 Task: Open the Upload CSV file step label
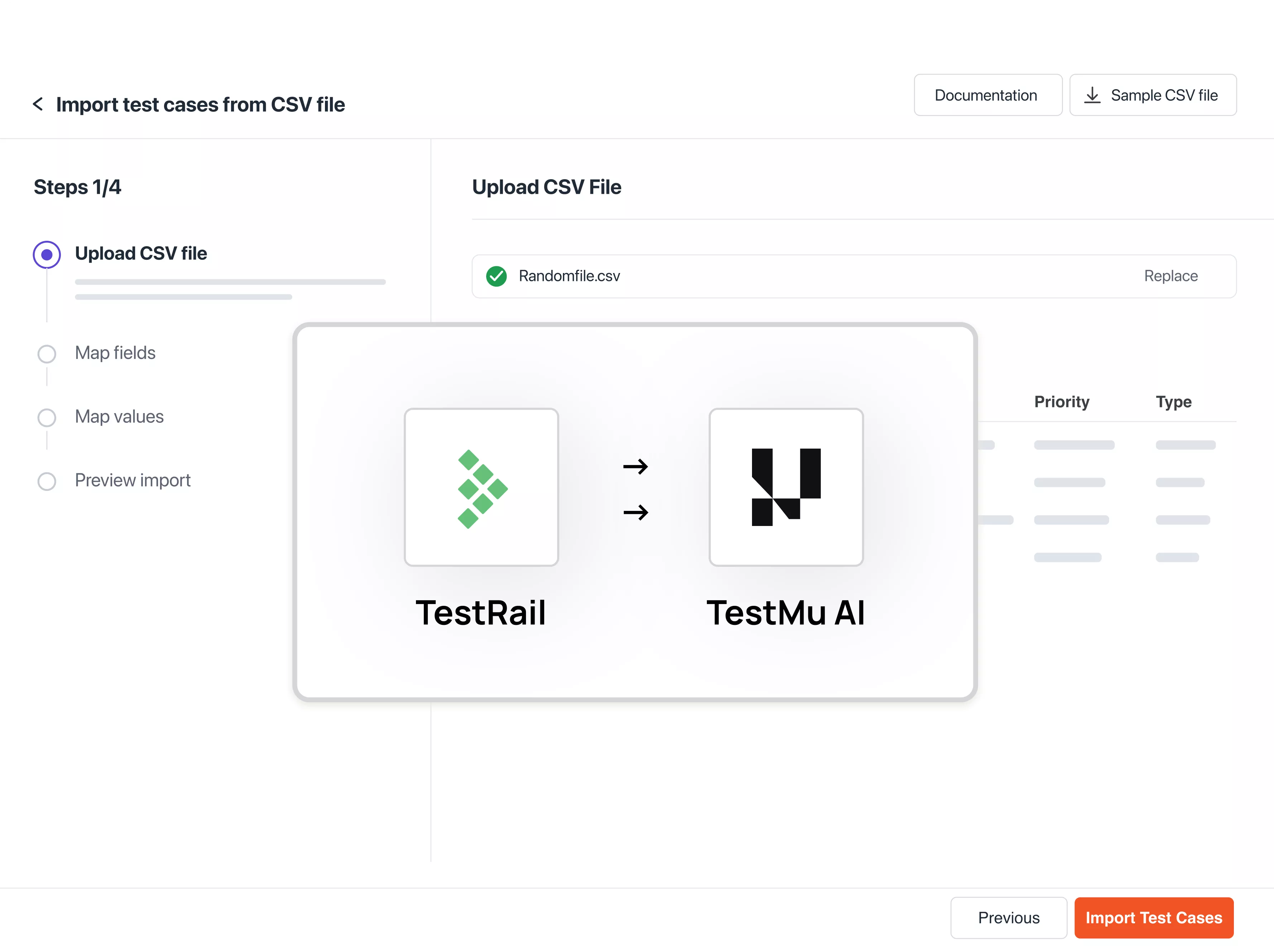[140, 253]
